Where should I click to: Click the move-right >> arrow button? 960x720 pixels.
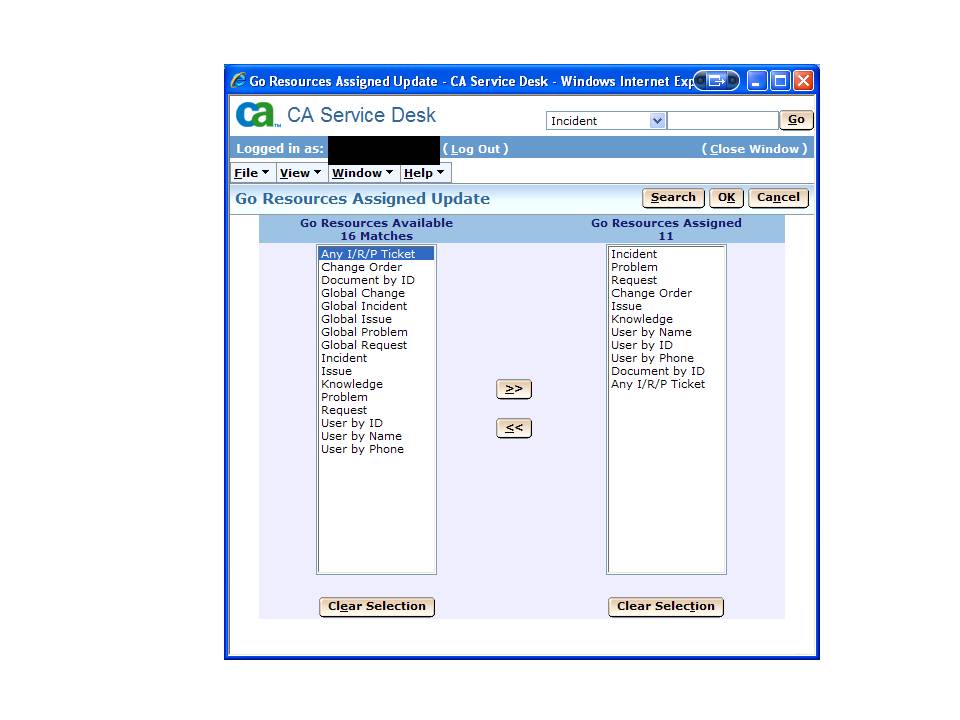point(514,389)
